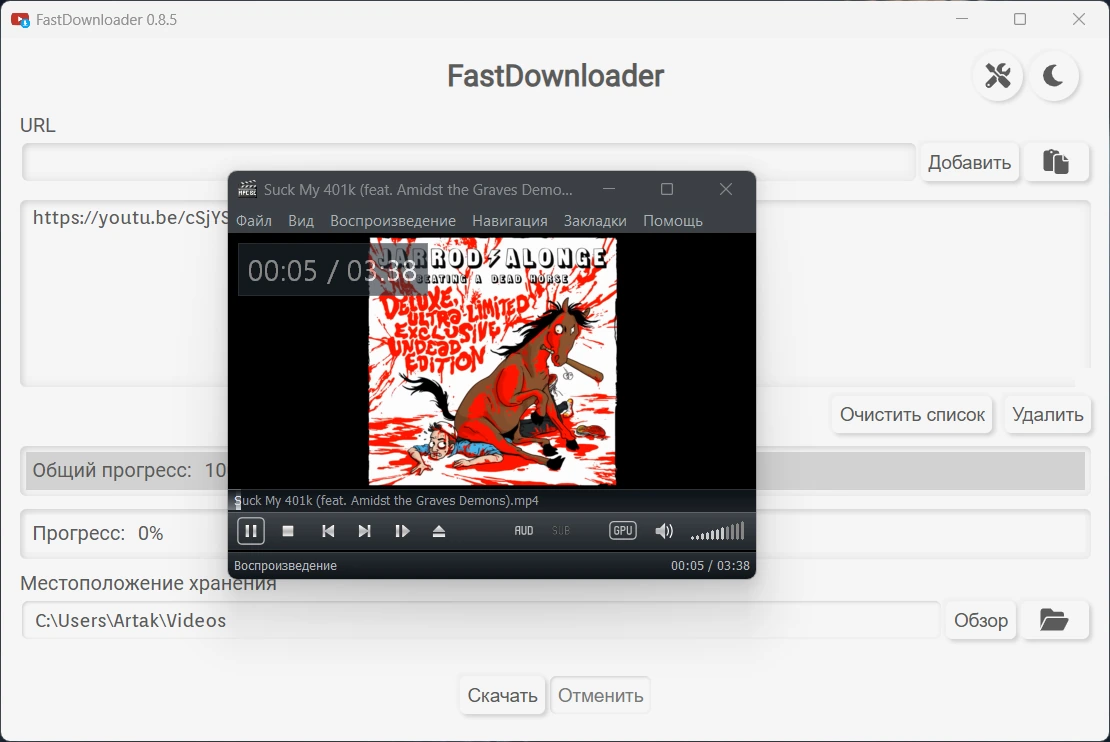This screenshot has width=1110, height=742.
Task: Click the Прогресс: 0% bar
Action: pyautogui.click(x=555, y=532)
